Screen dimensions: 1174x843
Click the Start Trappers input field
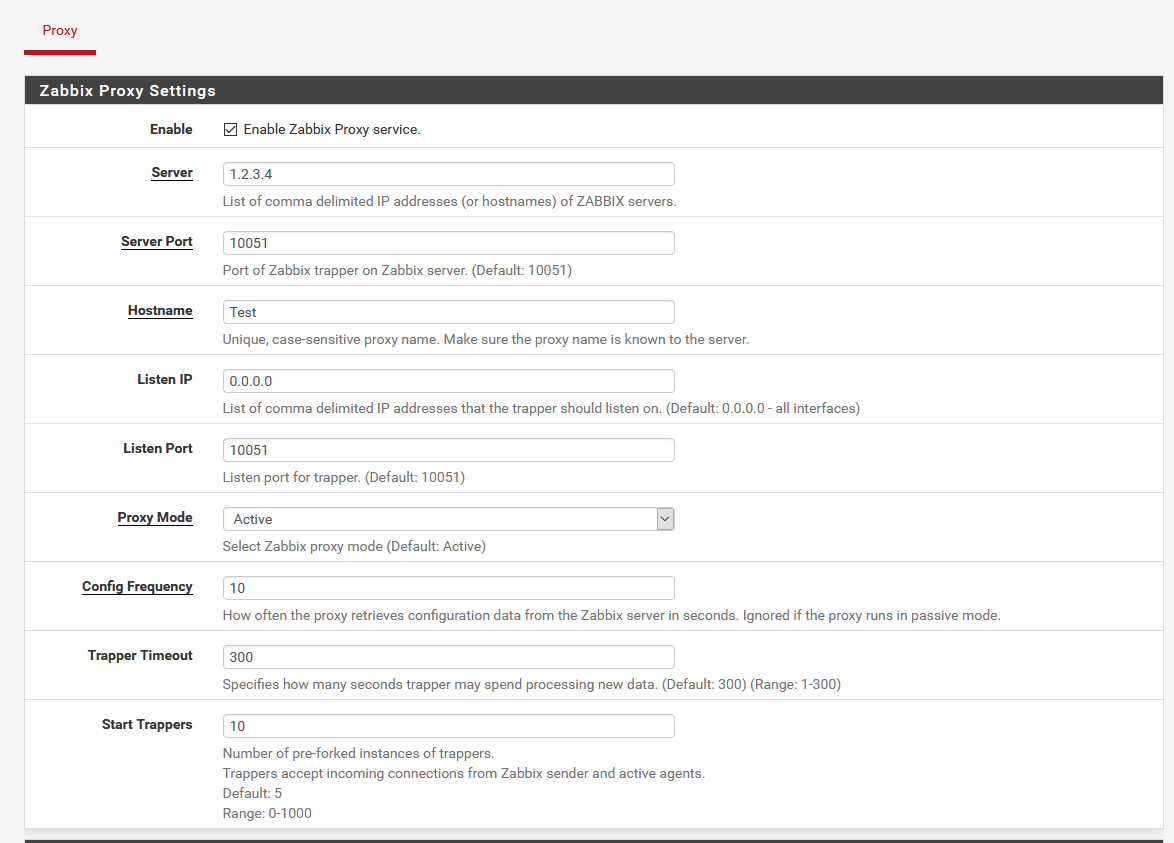pyautogui.click(x=448, y=726)
